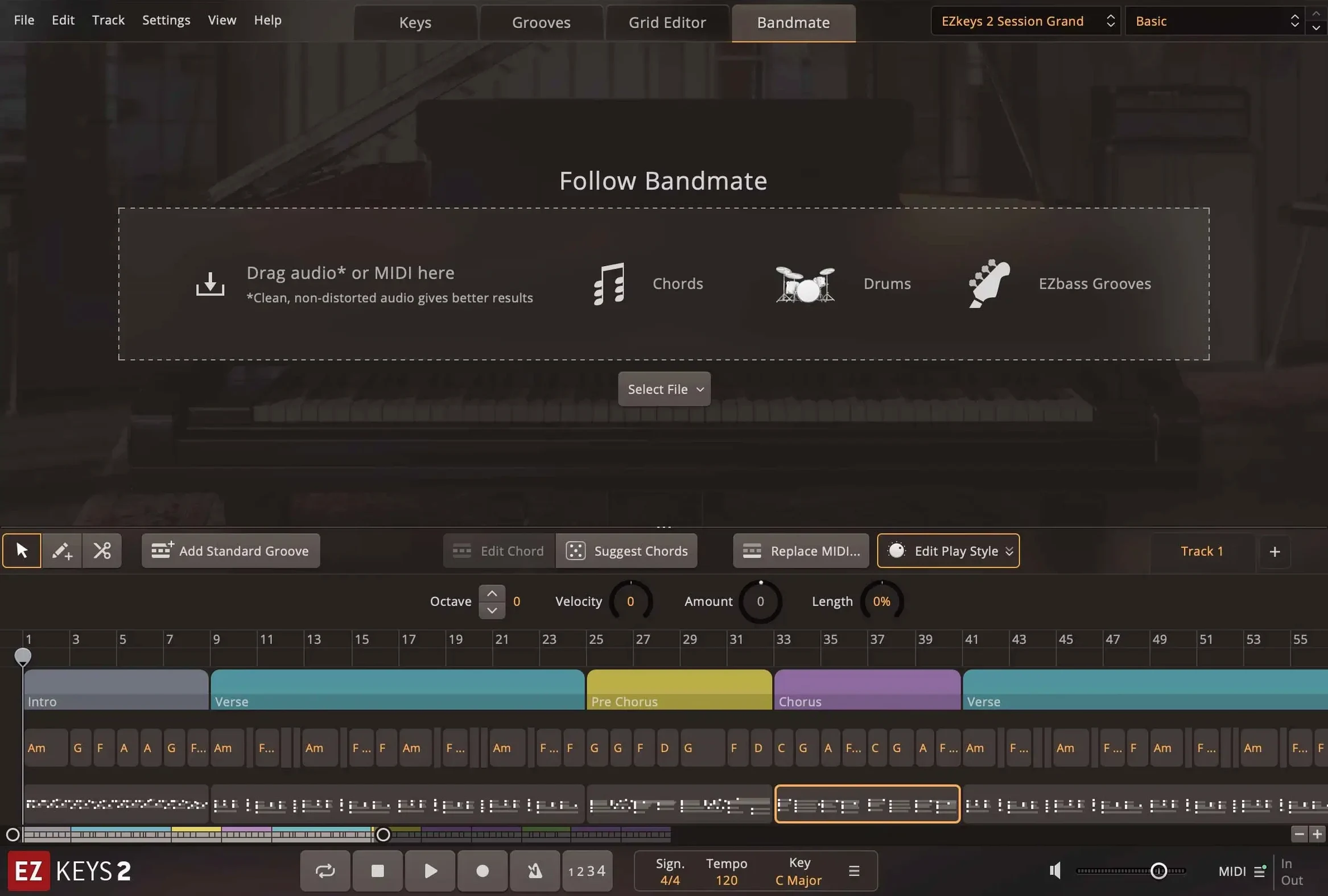Image resolution: width=1328 pixels, height=896 pixels.
Task: Open the Select File dropdown
Action: coord(664,389)
